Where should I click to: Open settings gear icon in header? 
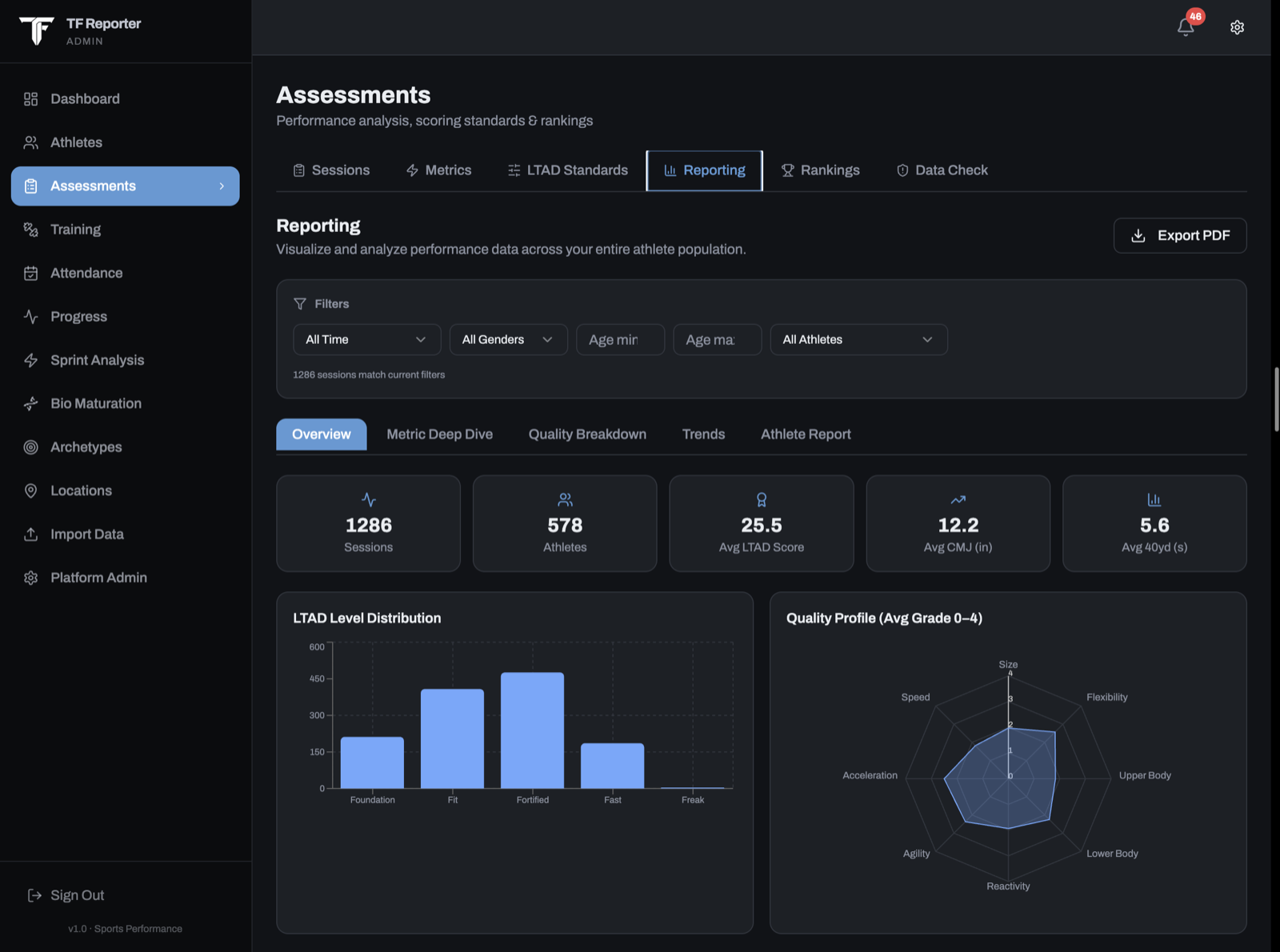pos(1237,27)
